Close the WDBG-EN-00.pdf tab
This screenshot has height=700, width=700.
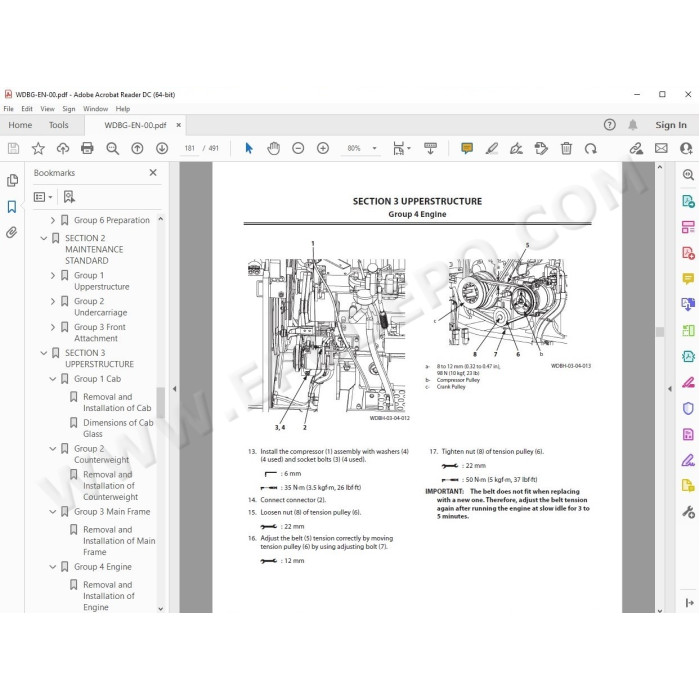179,125
